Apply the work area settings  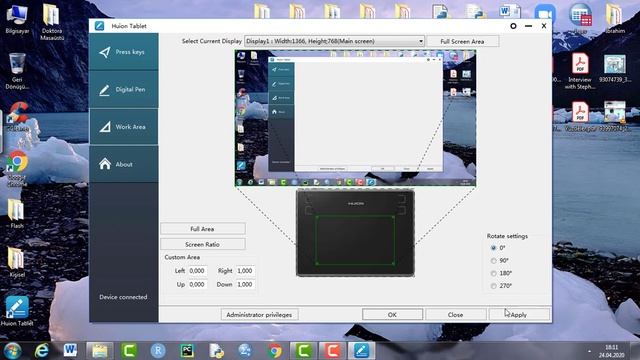tap(519, 315)
